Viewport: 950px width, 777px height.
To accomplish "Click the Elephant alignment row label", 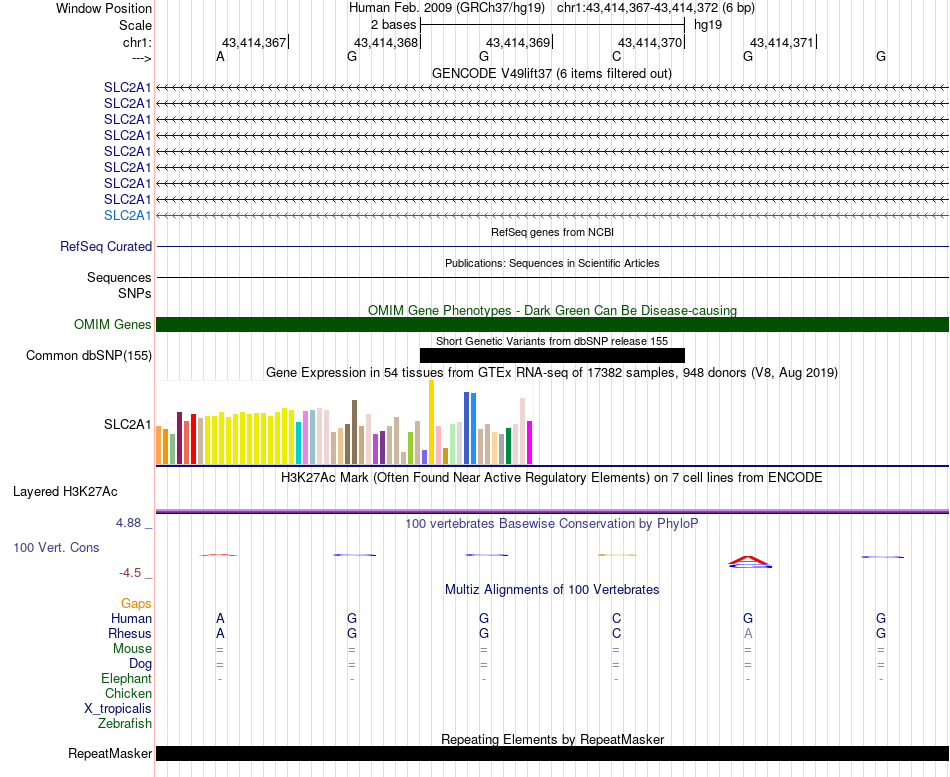I will tap(126, 679).
